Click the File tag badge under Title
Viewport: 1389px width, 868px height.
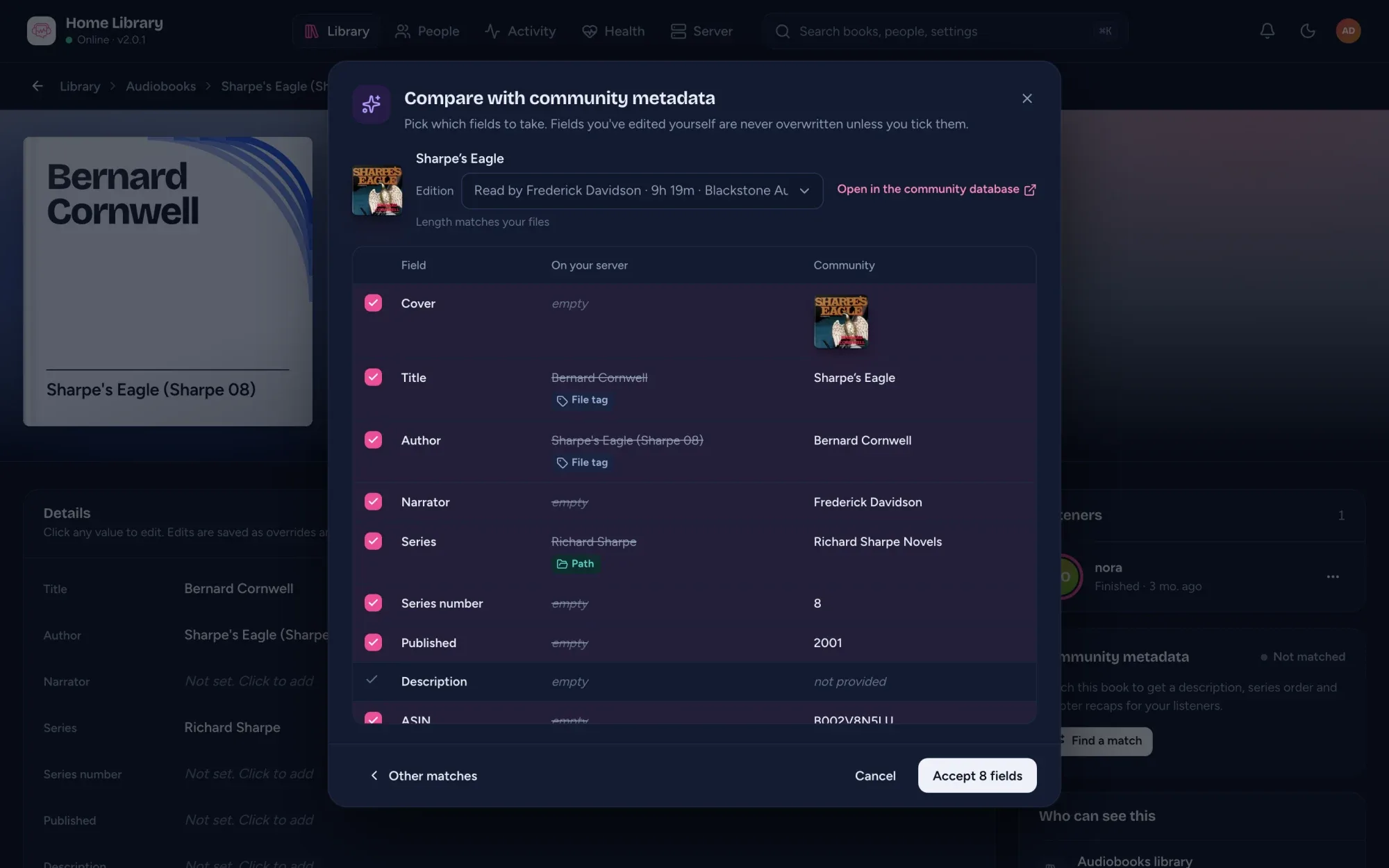point(582,400)
